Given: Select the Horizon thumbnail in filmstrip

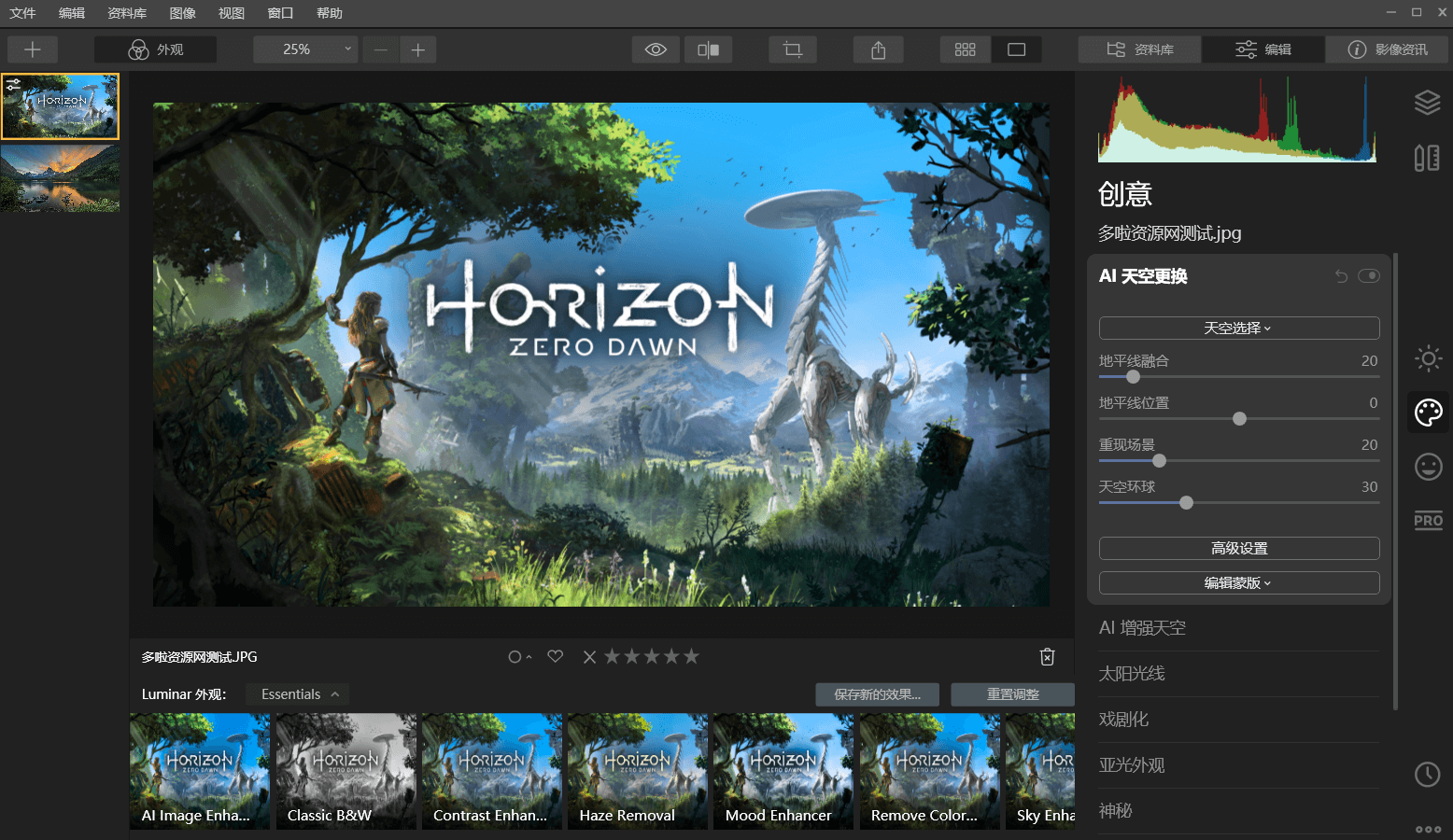Looking at the screenshot, I should [61, 106].
